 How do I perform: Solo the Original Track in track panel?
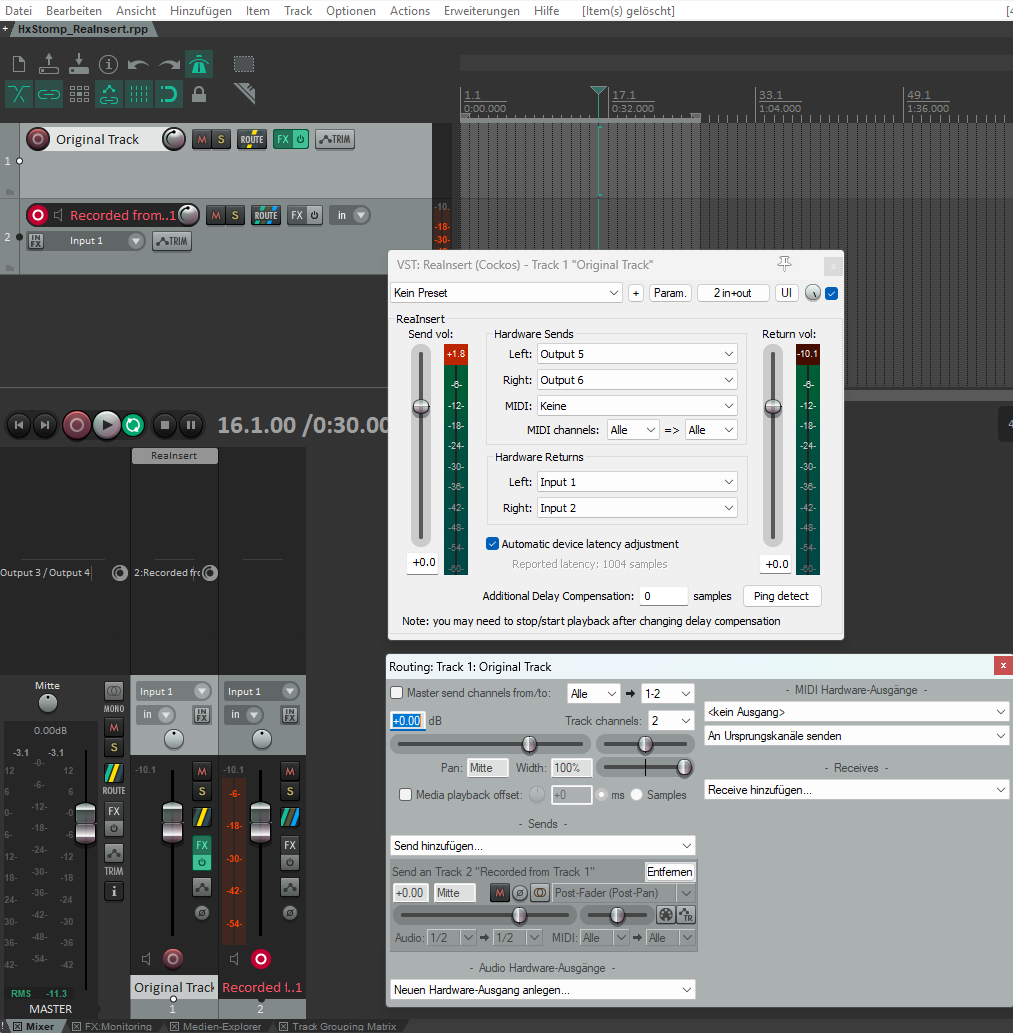[x=221, y=139]
